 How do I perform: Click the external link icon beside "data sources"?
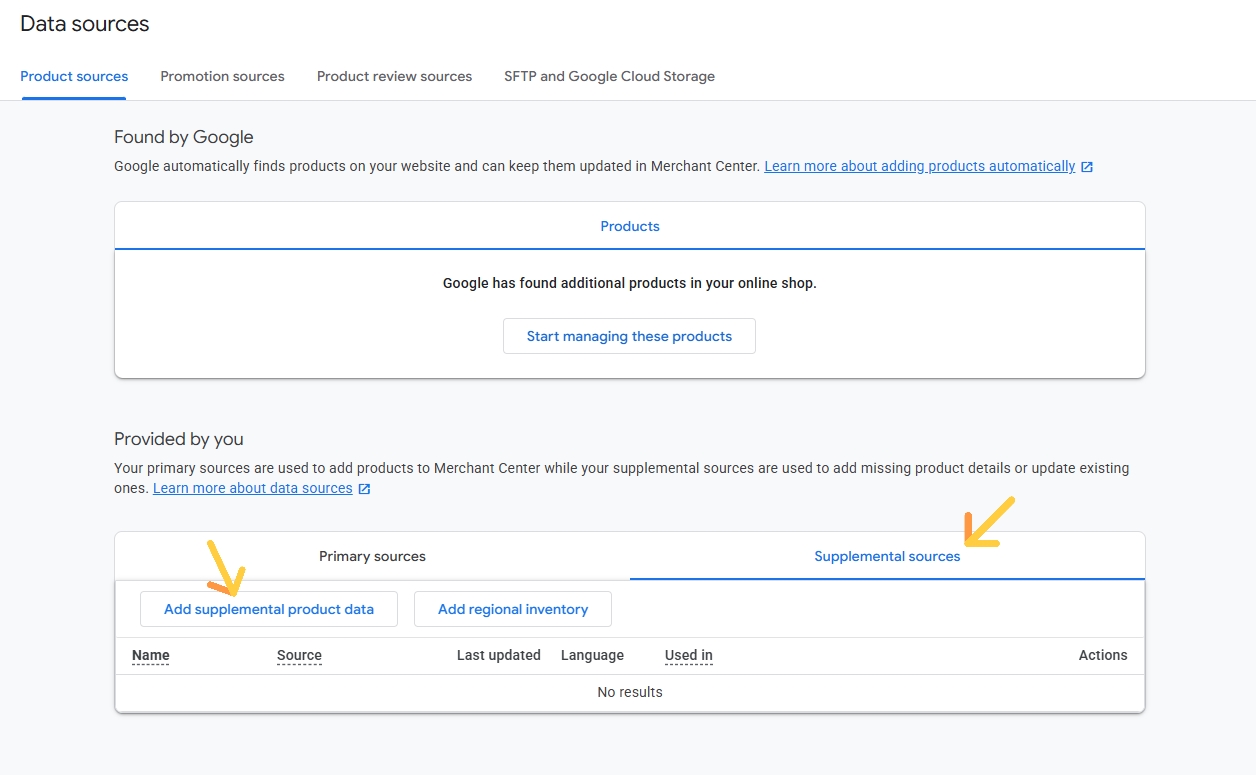pos(365,488)
